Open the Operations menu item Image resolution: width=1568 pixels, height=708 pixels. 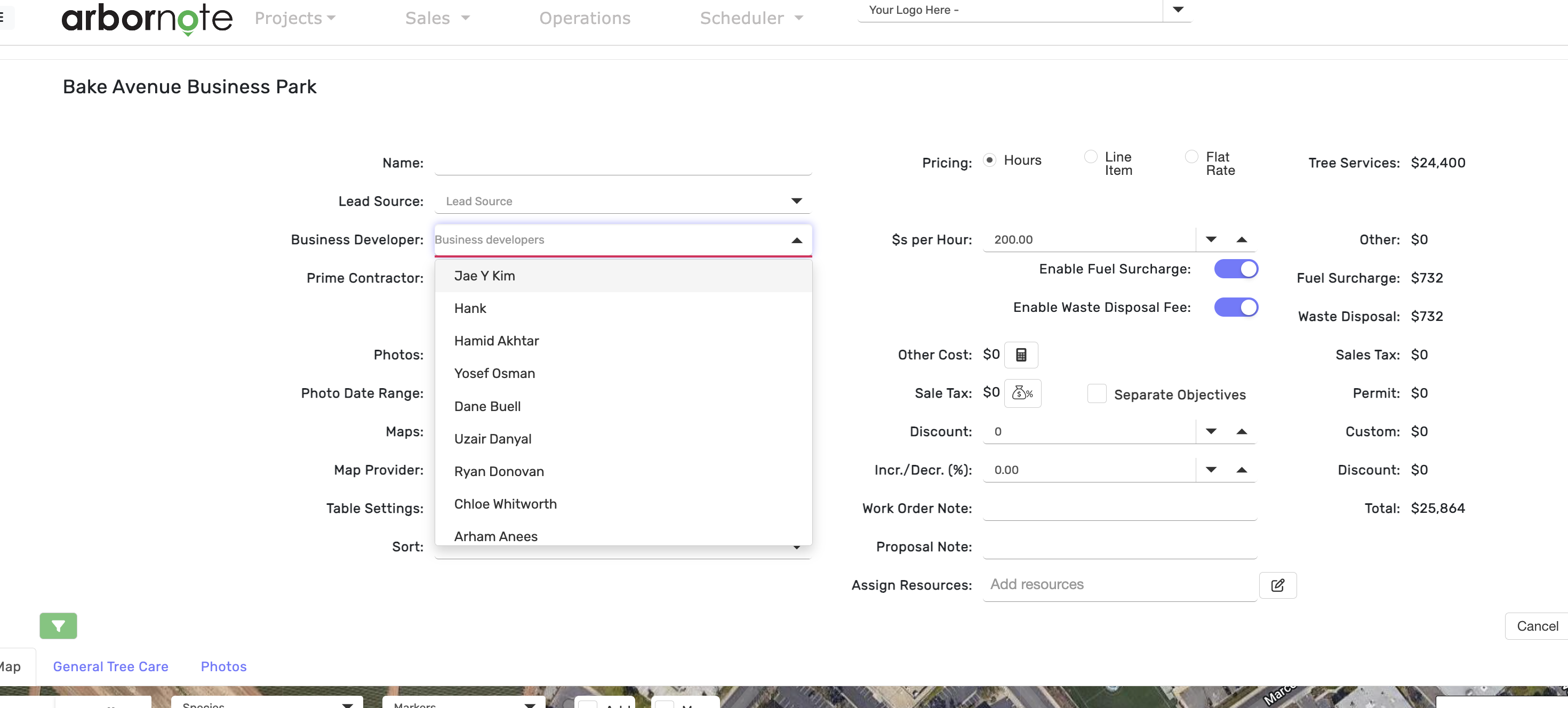tap(585, 18)
